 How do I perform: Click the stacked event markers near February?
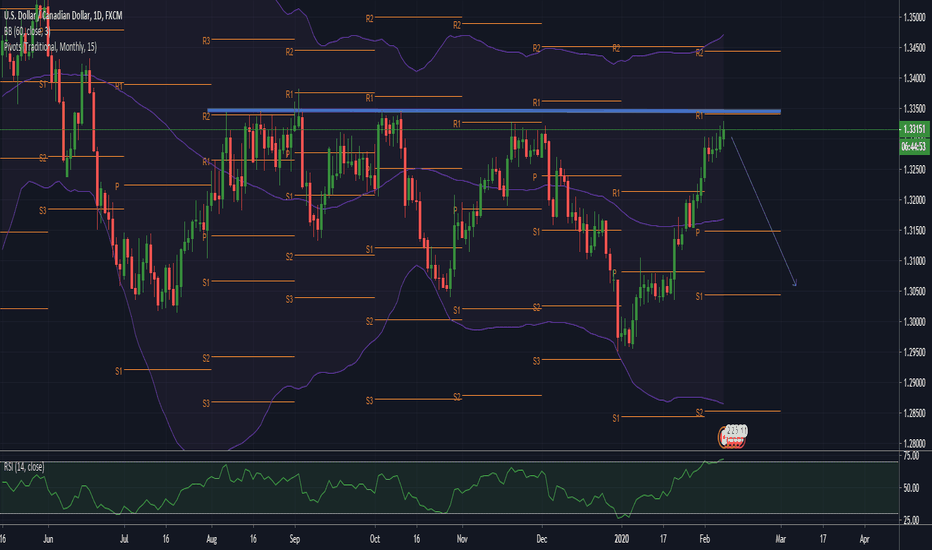point(732,436)
